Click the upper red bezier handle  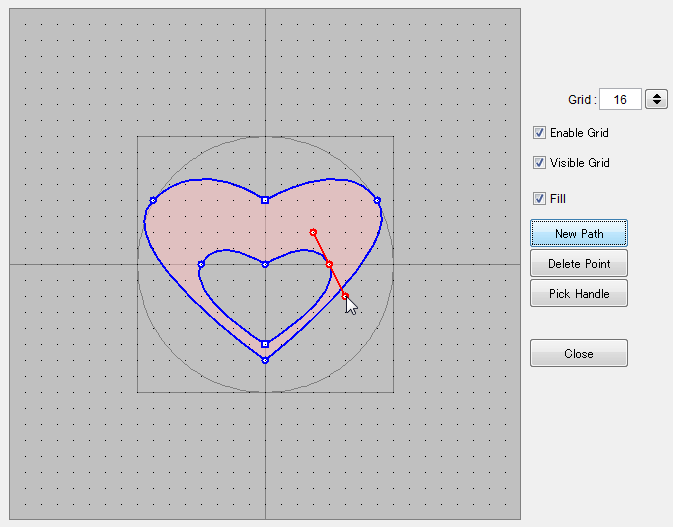point(313,232)
